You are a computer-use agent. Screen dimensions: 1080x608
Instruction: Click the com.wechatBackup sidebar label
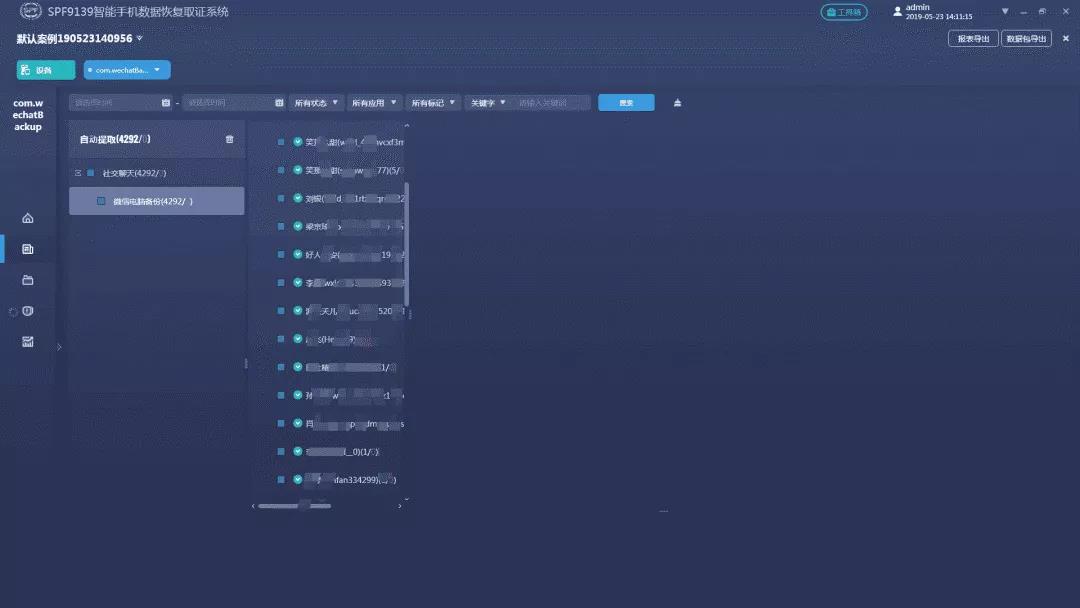[28, 114]
